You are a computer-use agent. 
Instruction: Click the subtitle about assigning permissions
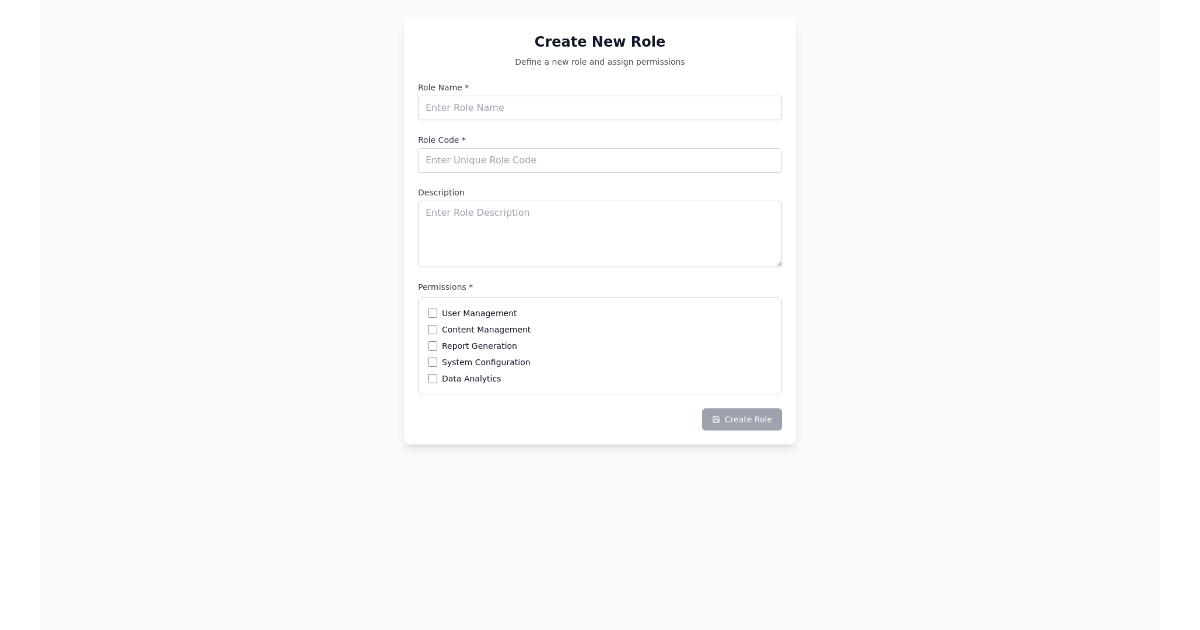[x=599, y=61]
